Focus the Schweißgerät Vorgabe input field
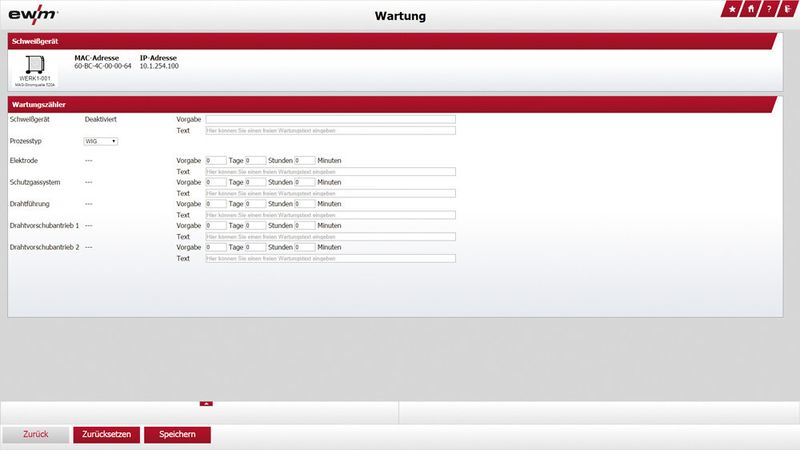The image size is (800, 450). (331, 119)
